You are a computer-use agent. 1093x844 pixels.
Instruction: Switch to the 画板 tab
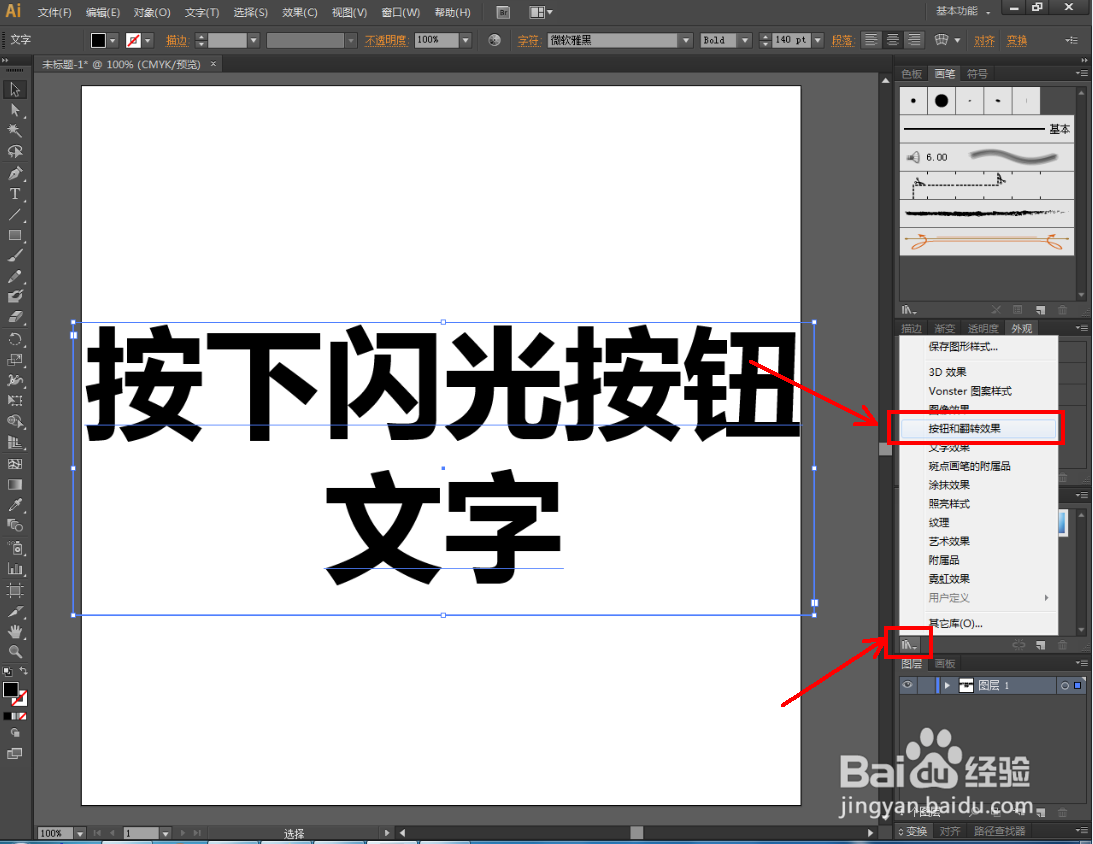pos(944,662)
